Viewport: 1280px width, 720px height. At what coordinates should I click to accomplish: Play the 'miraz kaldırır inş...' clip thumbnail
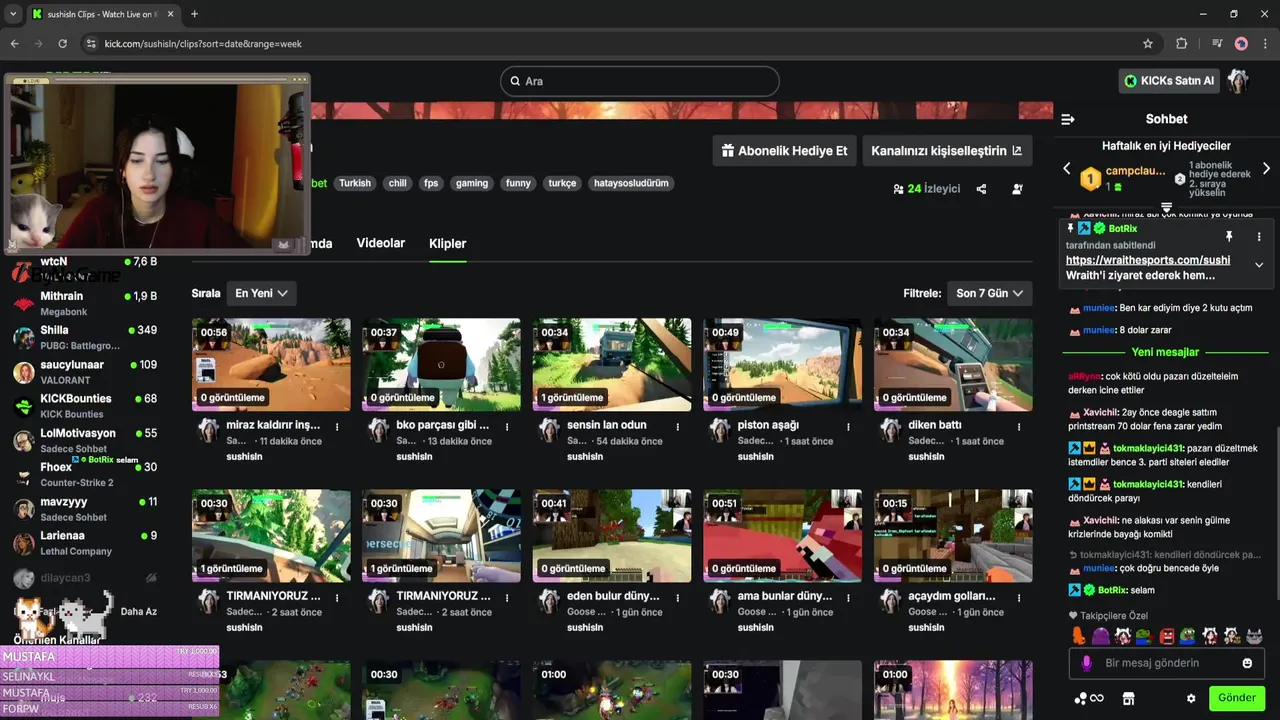coord(271,365)
